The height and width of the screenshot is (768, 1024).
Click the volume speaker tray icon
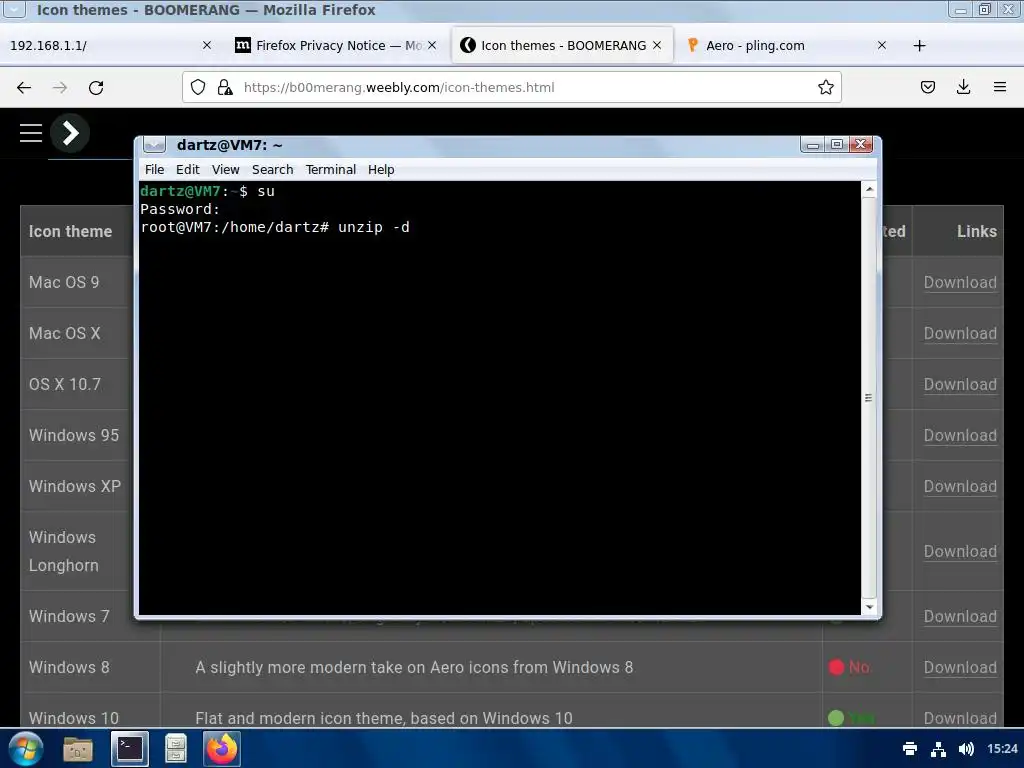click(x=966, y=749)
